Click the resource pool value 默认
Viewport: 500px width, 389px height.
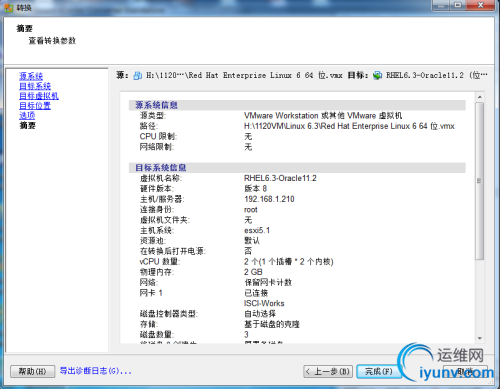252,241
